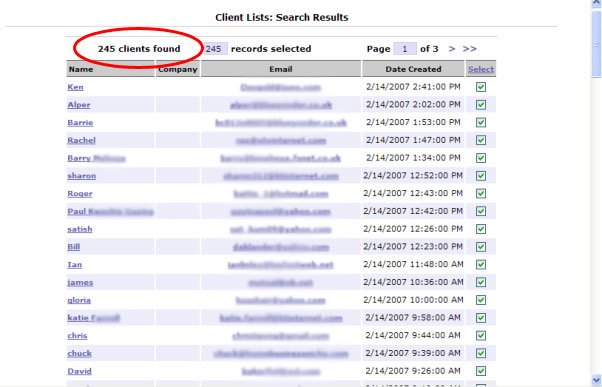Click the date 2/14/2007 10:00:00 AM
Screen dimensions: 602x387
click(413, 300)
